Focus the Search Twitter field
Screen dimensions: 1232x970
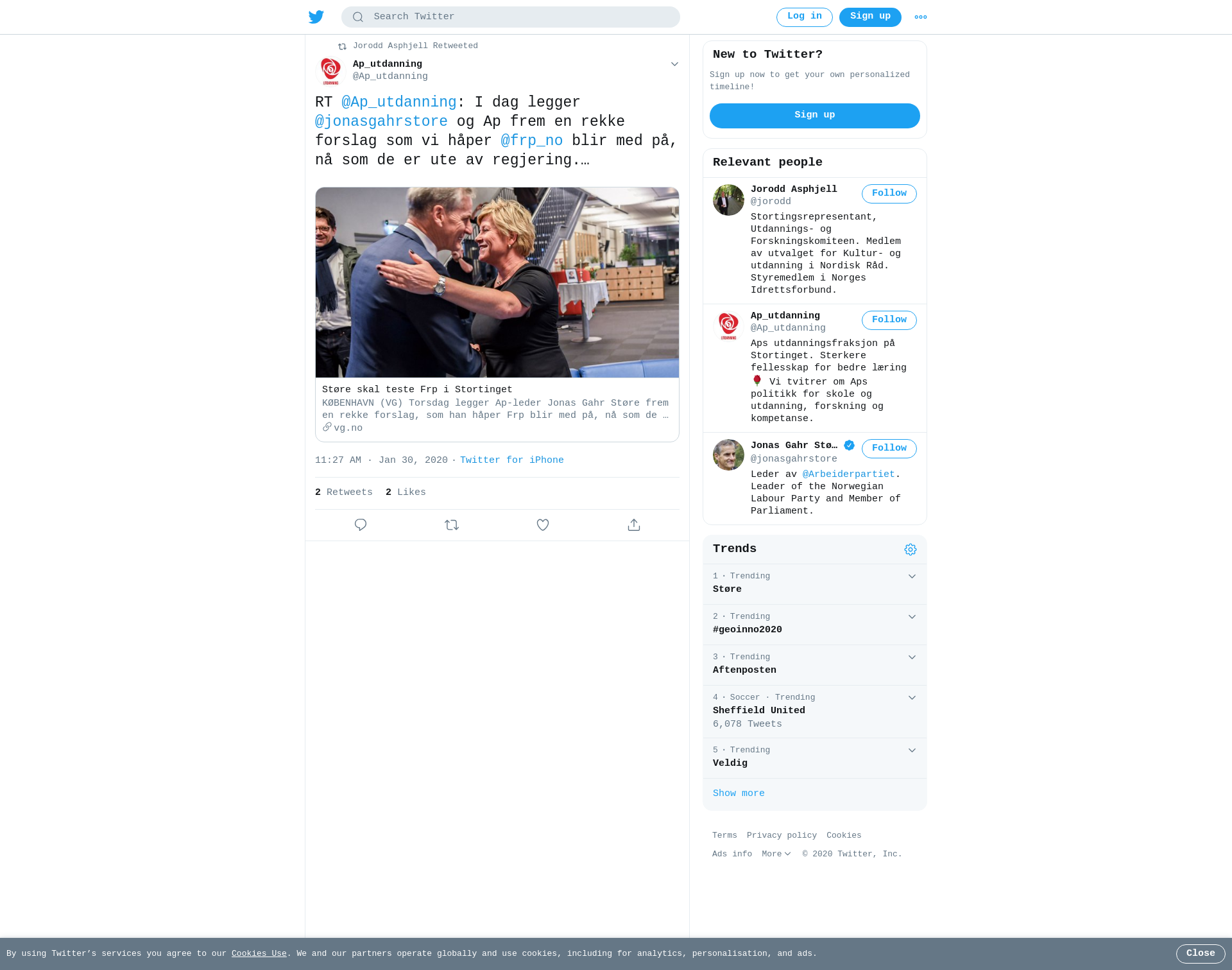pos(511,17)
